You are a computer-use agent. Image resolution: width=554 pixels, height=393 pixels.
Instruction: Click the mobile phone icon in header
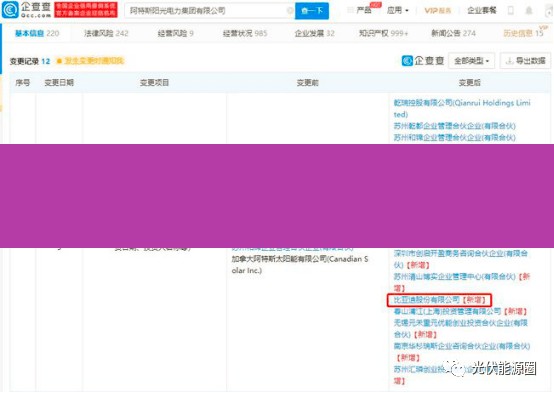click(511, 11)
